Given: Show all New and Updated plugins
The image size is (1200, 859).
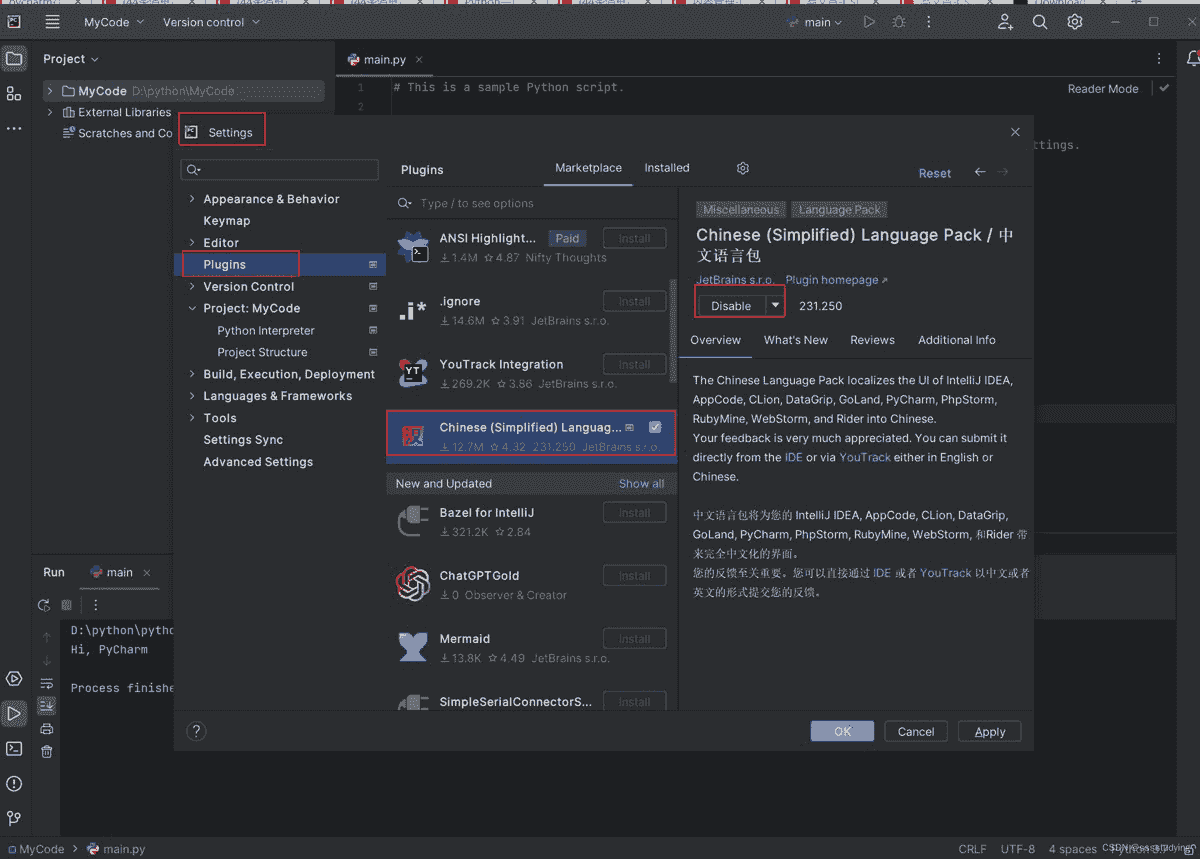Looking at the screenshot, I should 641,483.
